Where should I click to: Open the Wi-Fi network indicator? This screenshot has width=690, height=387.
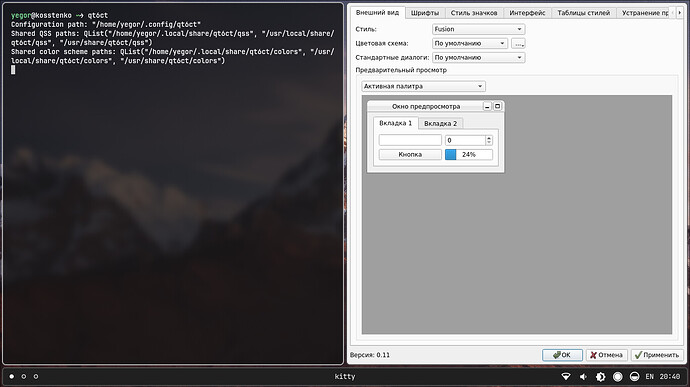pyautogui.click(x=566, y=376)
